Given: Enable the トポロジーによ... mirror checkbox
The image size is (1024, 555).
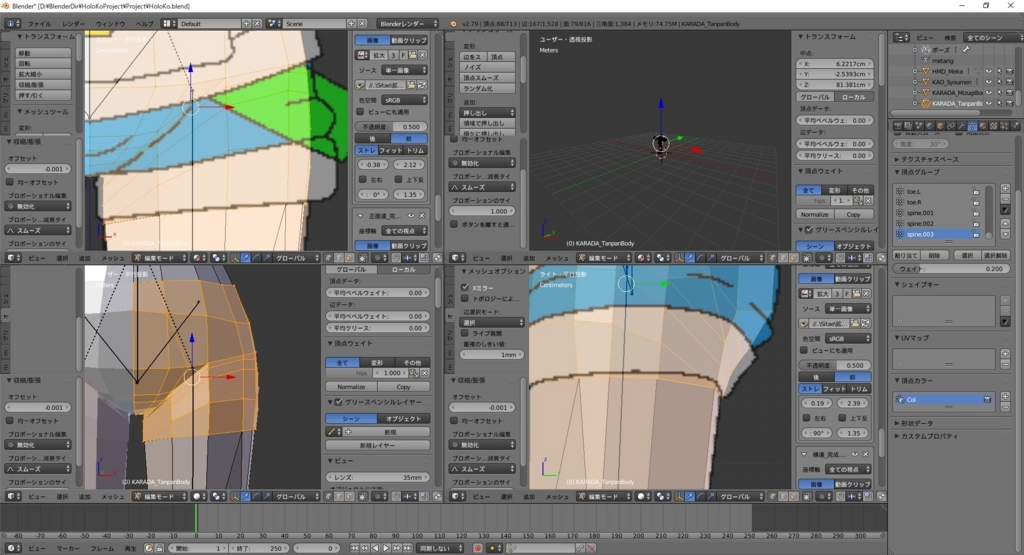Looking at the screenshot, I should [464, 298].
